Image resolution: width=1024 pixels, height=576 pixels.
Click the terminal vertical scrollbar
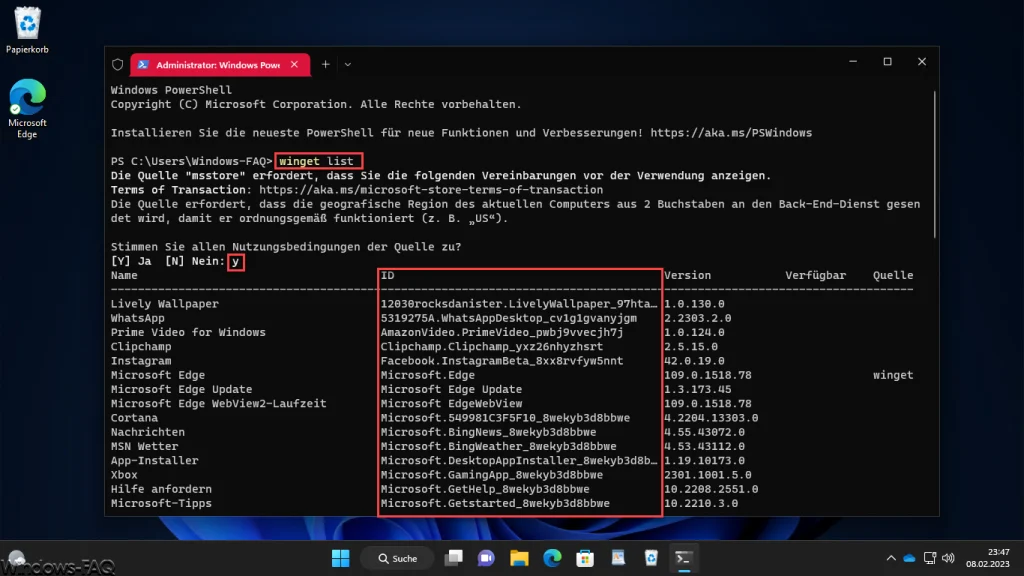[935, 163]
